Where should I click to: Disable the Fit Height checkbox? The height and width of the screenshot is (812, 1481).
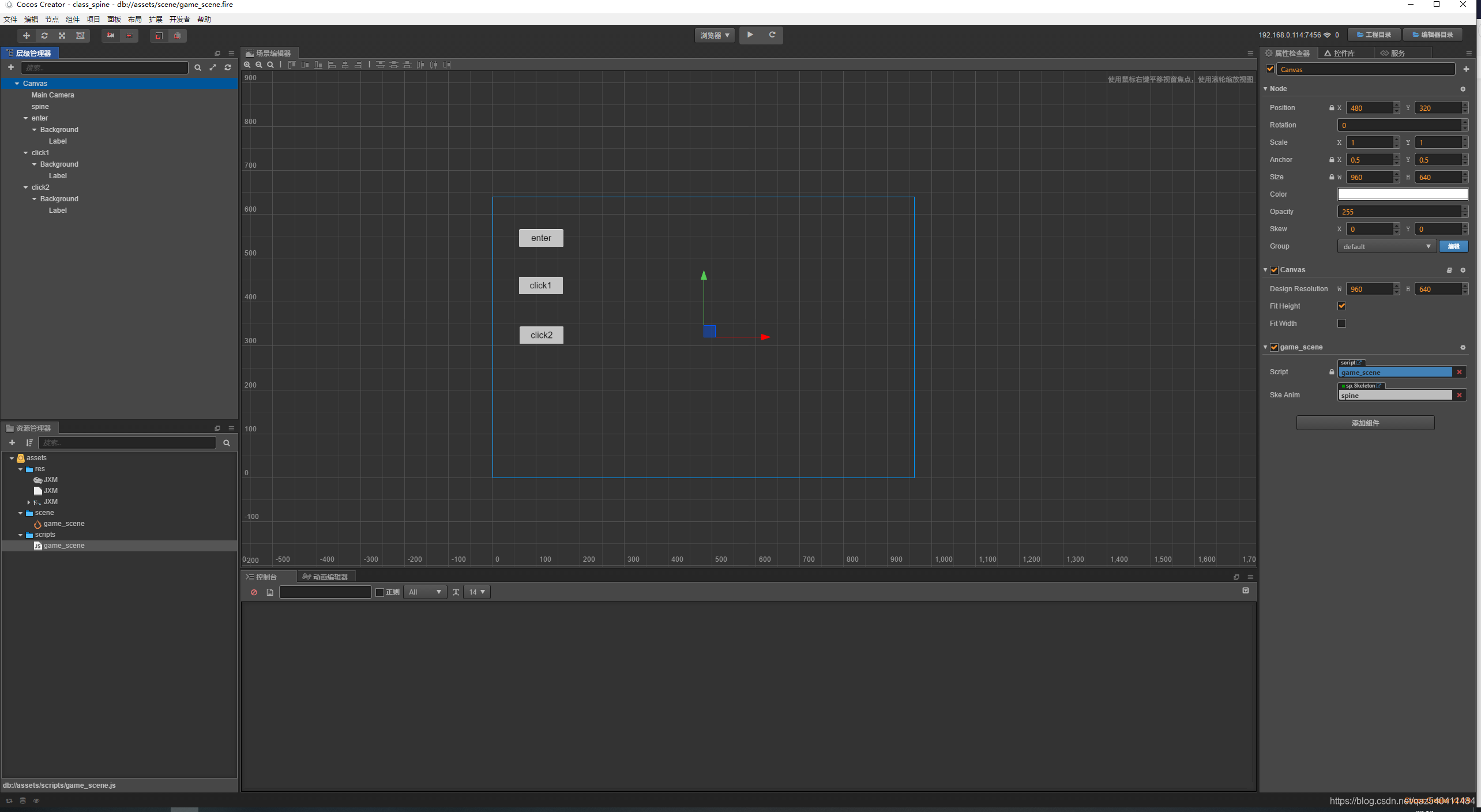[x=1341, y=306]
